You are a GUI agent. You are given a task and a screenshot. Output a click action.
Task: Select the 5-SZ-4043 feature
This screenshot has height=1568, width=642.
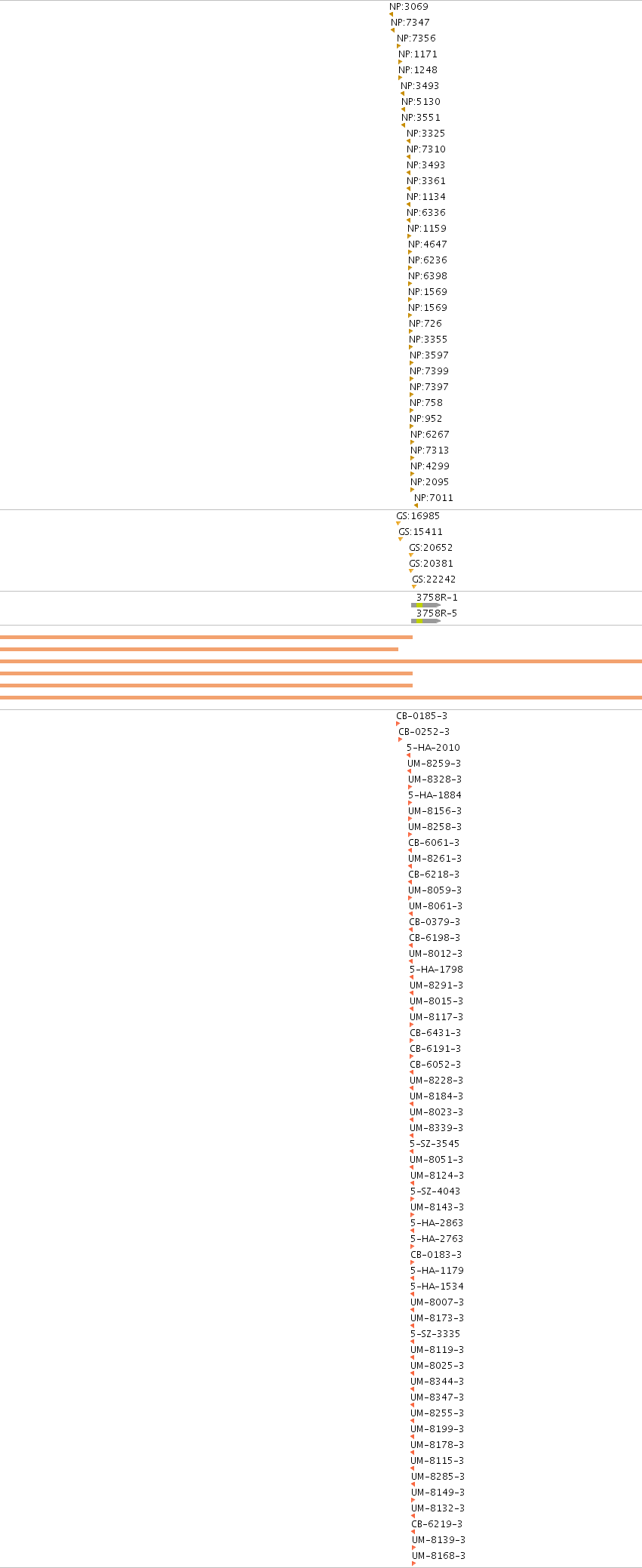(x=436, y=1191)
